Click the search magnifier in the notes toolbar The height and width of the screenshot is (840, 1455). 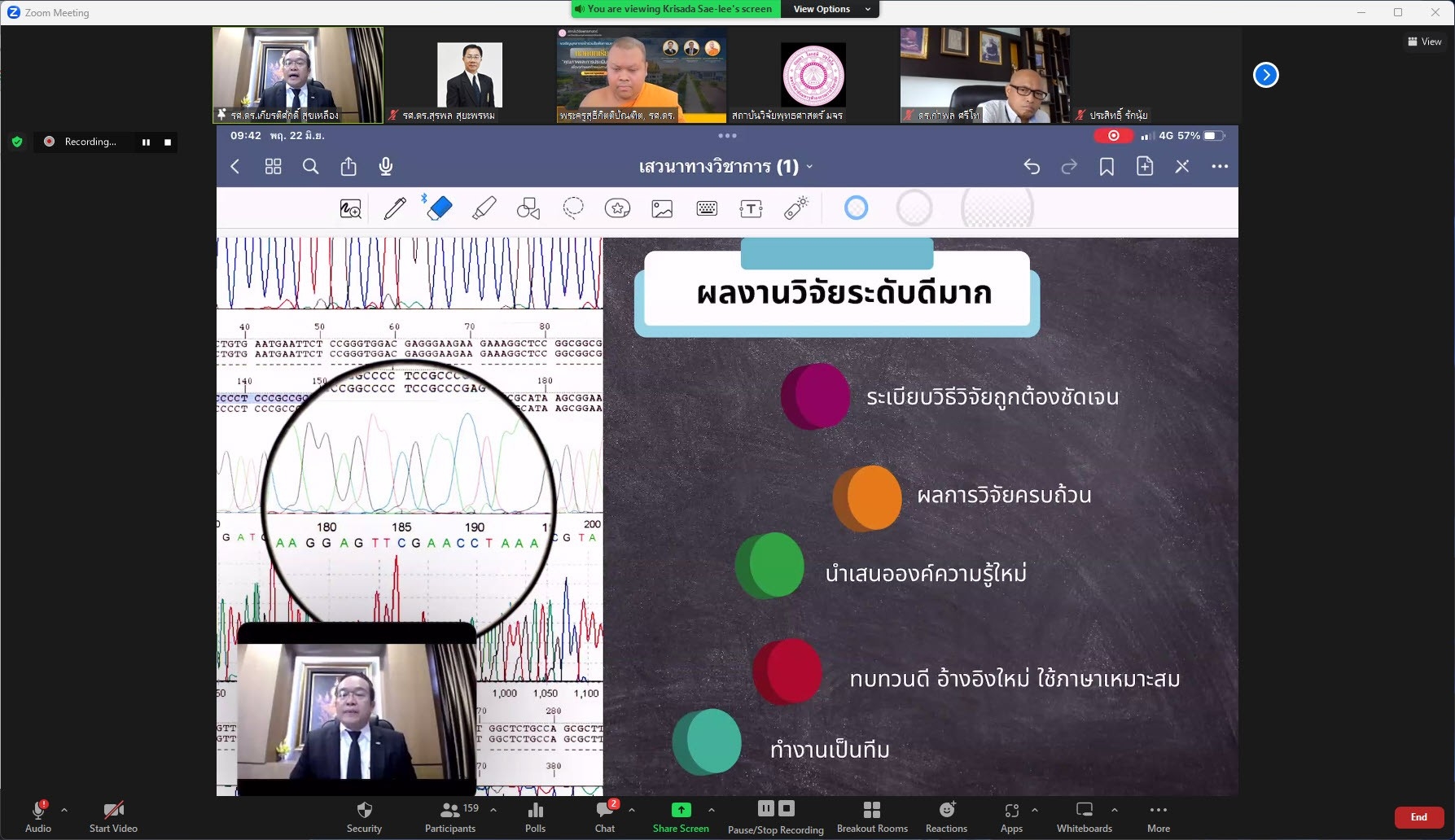point(310,167)
